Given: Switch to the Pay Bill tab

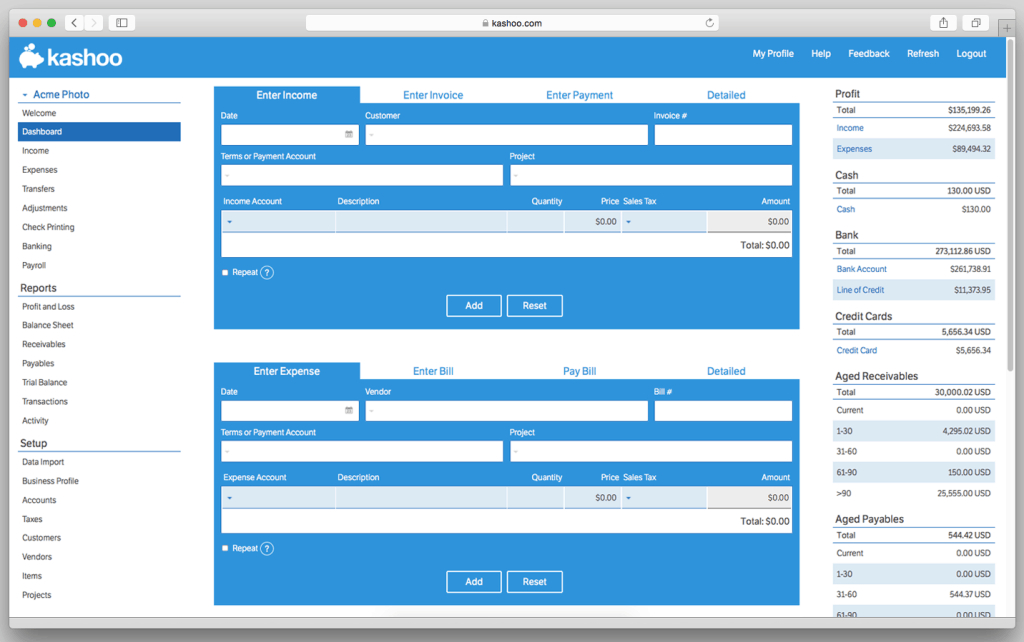Looking at the screenshot, I should (579, 371).
